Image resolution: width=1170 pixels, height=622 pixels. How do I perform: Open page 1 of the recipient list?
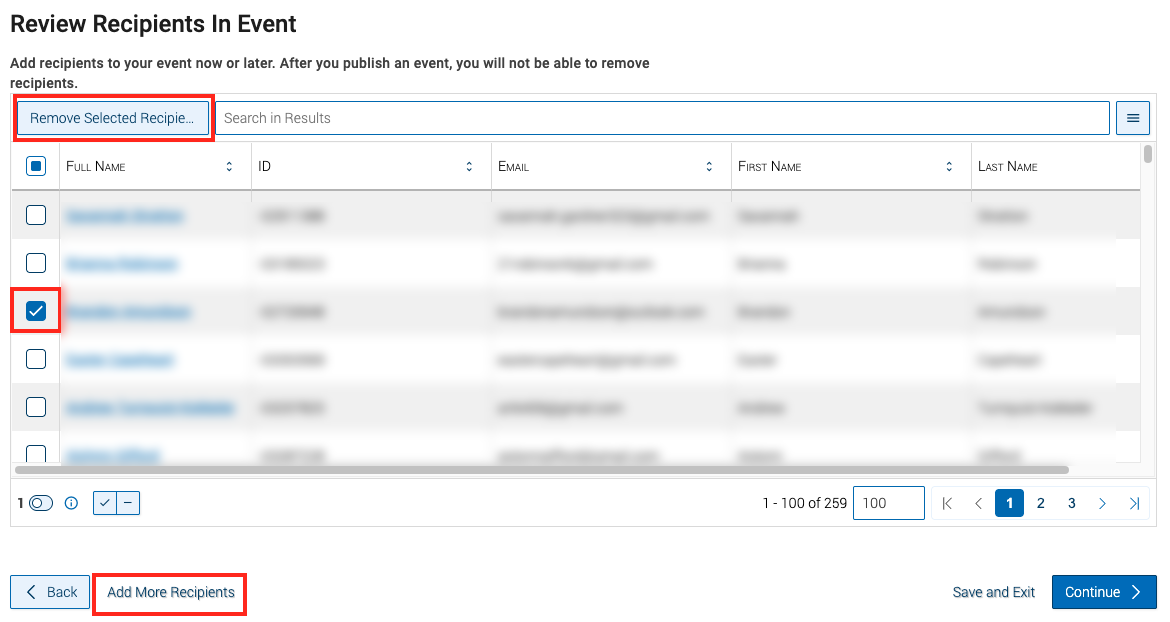[1009, 503]
